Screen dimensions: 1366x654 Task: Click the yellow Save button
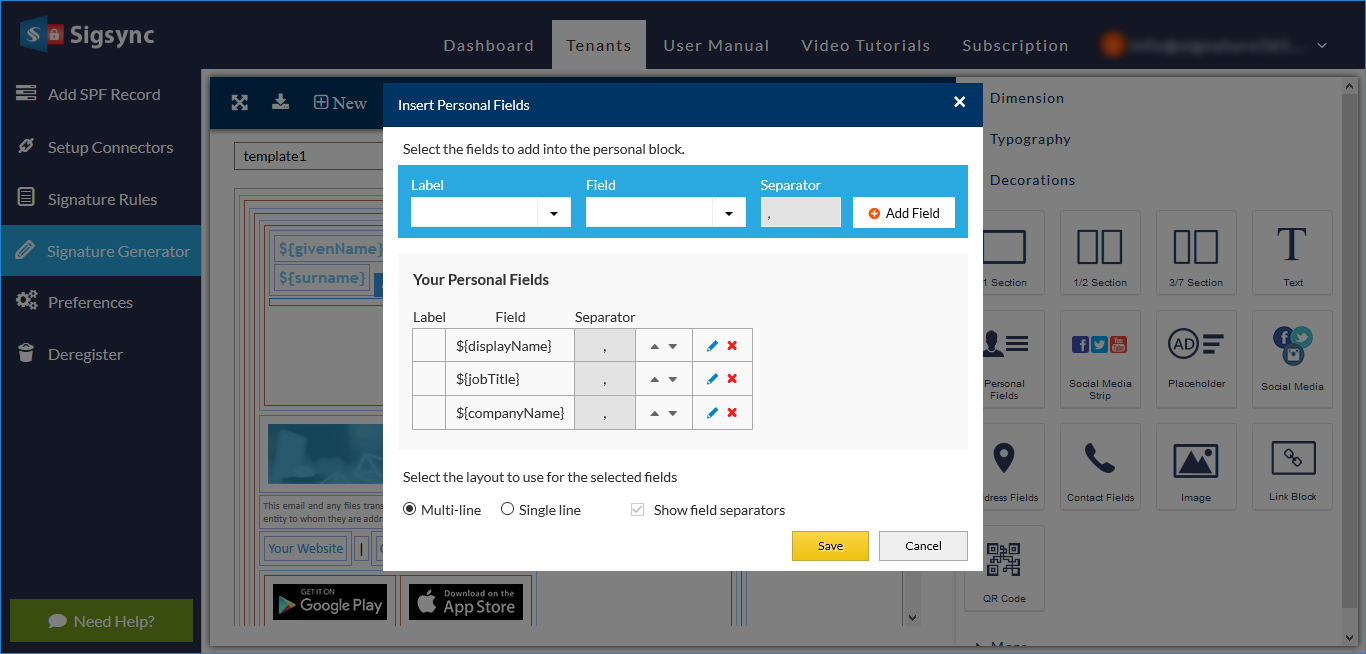coord(830,546)
